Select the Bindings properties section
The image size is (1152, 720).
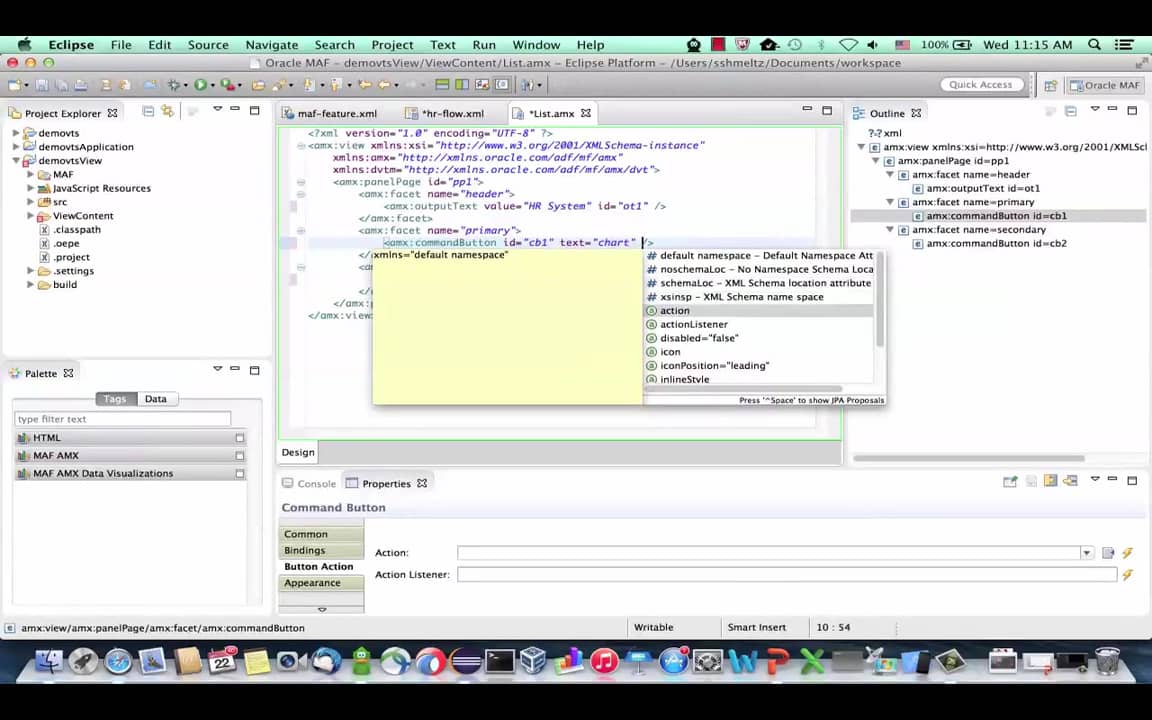pos(321,550)
